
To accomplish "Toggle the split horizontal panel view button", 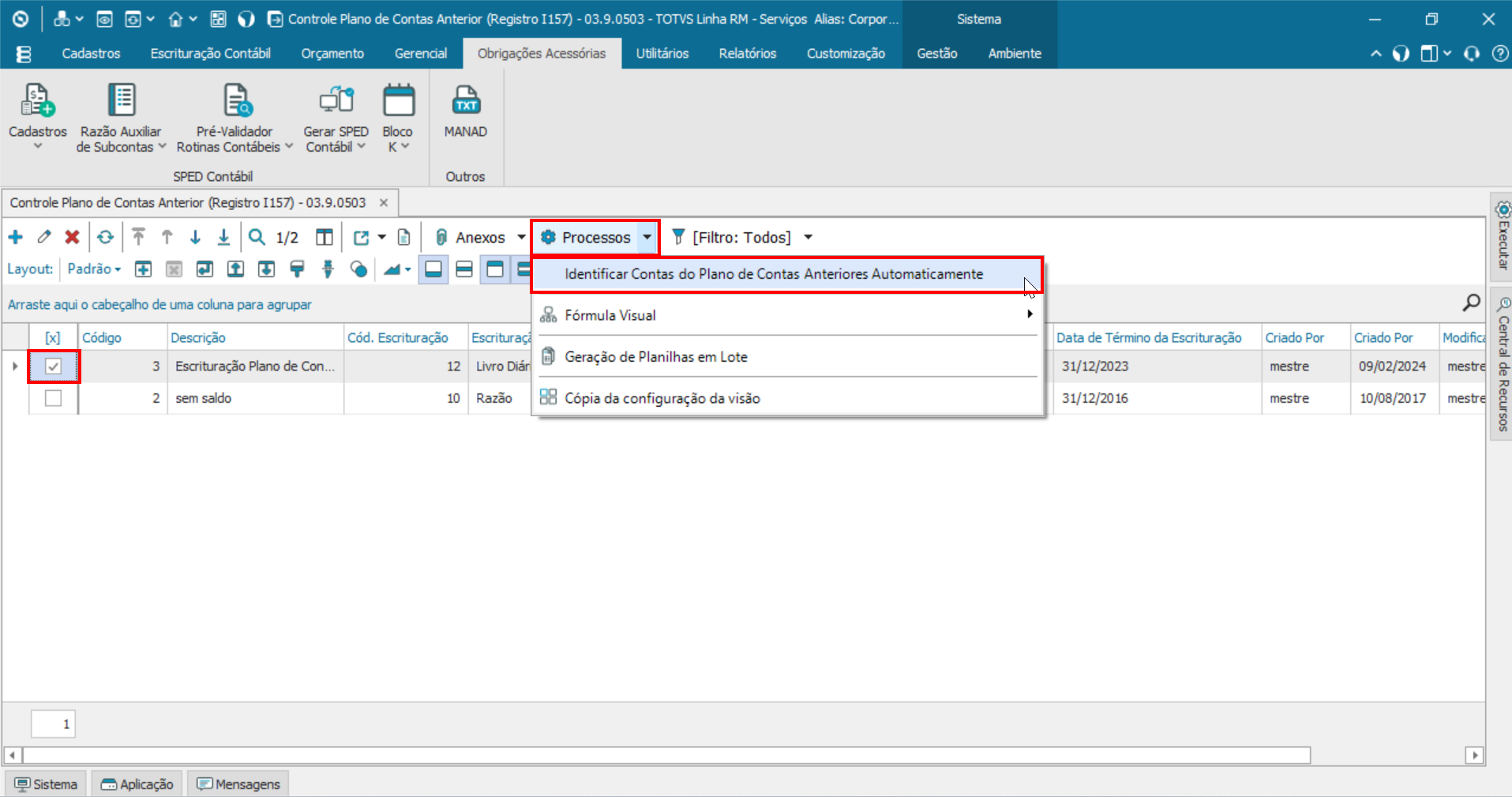I will click(x=464, y=269).
